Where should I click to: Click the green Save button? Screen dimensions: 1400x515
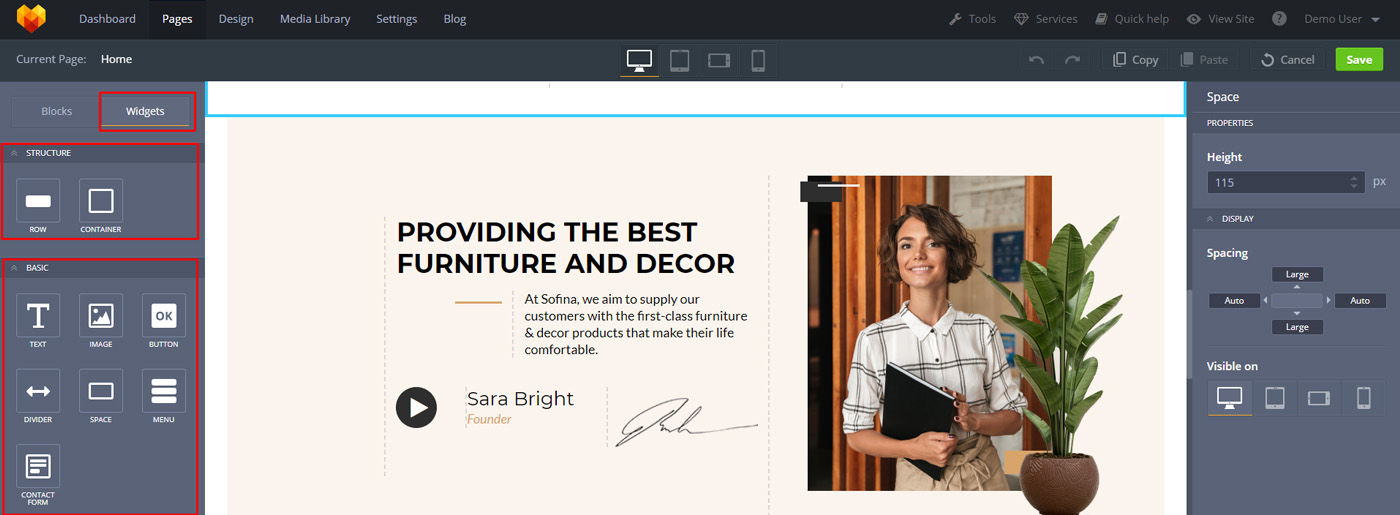click(x=1359, y=59)
